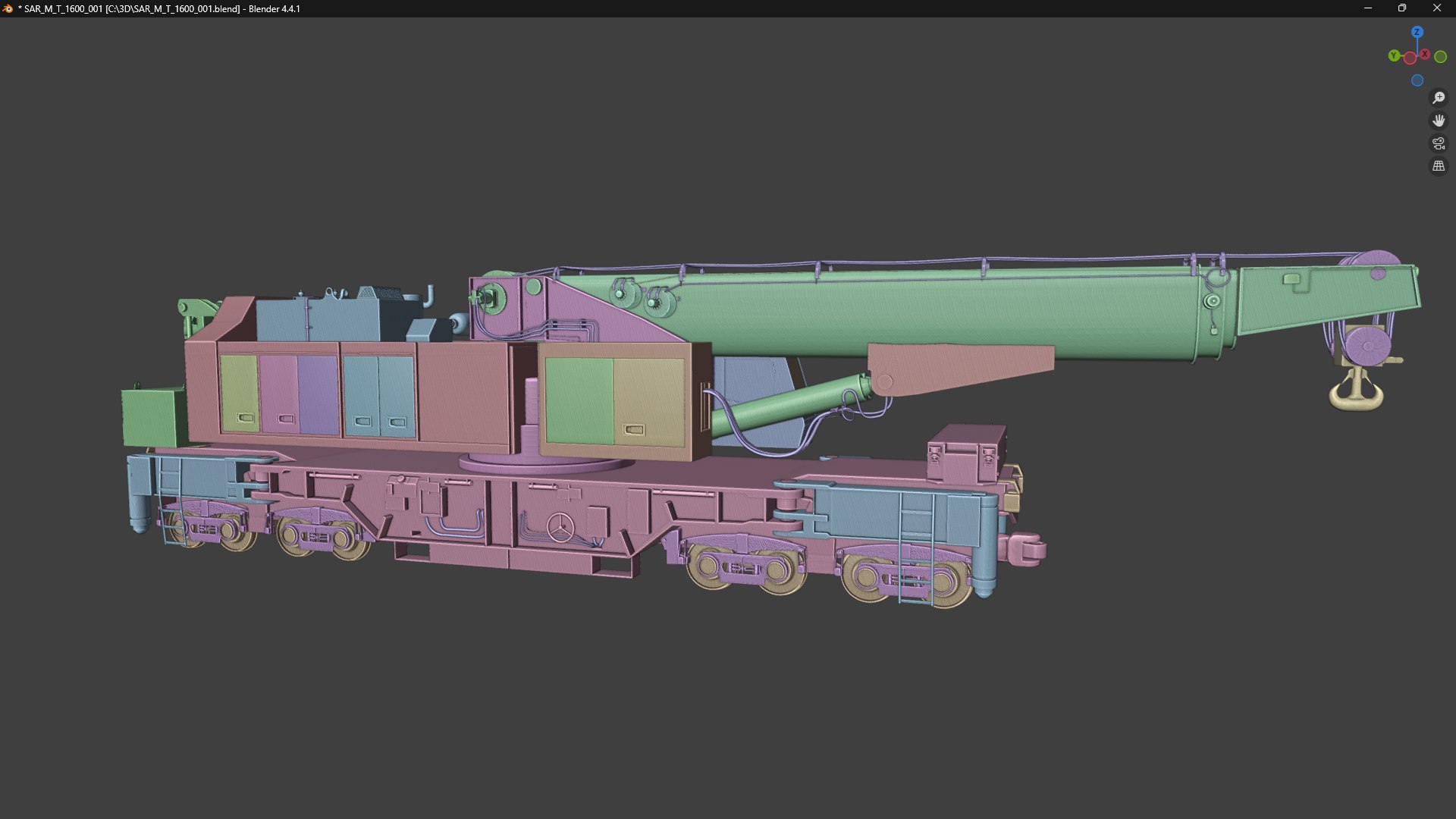Click the Blender logo in title bar
The image size is (1456, 819).
pyautogui.click(x=8, y=8)
